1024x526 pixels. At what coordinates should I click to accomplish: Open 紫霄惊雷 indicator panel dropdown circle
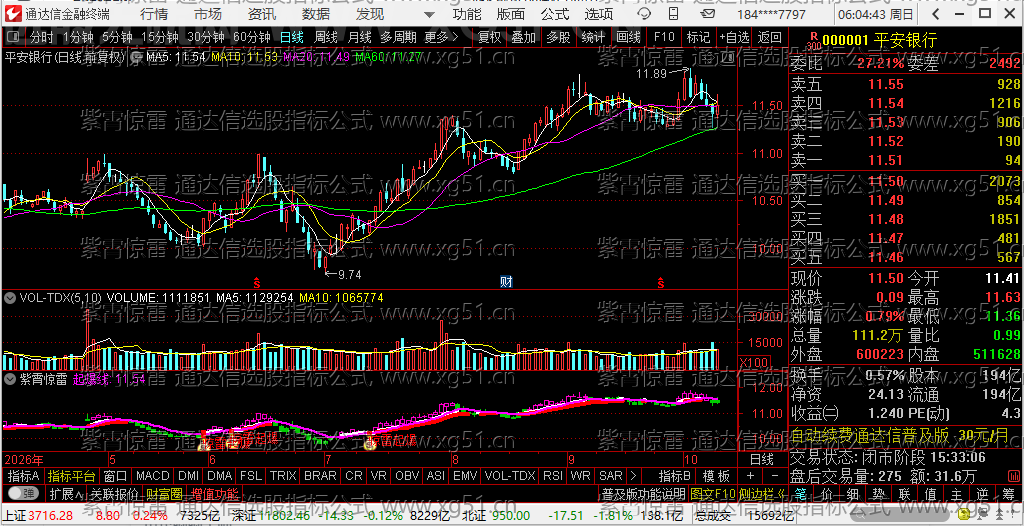coord(10,378)
